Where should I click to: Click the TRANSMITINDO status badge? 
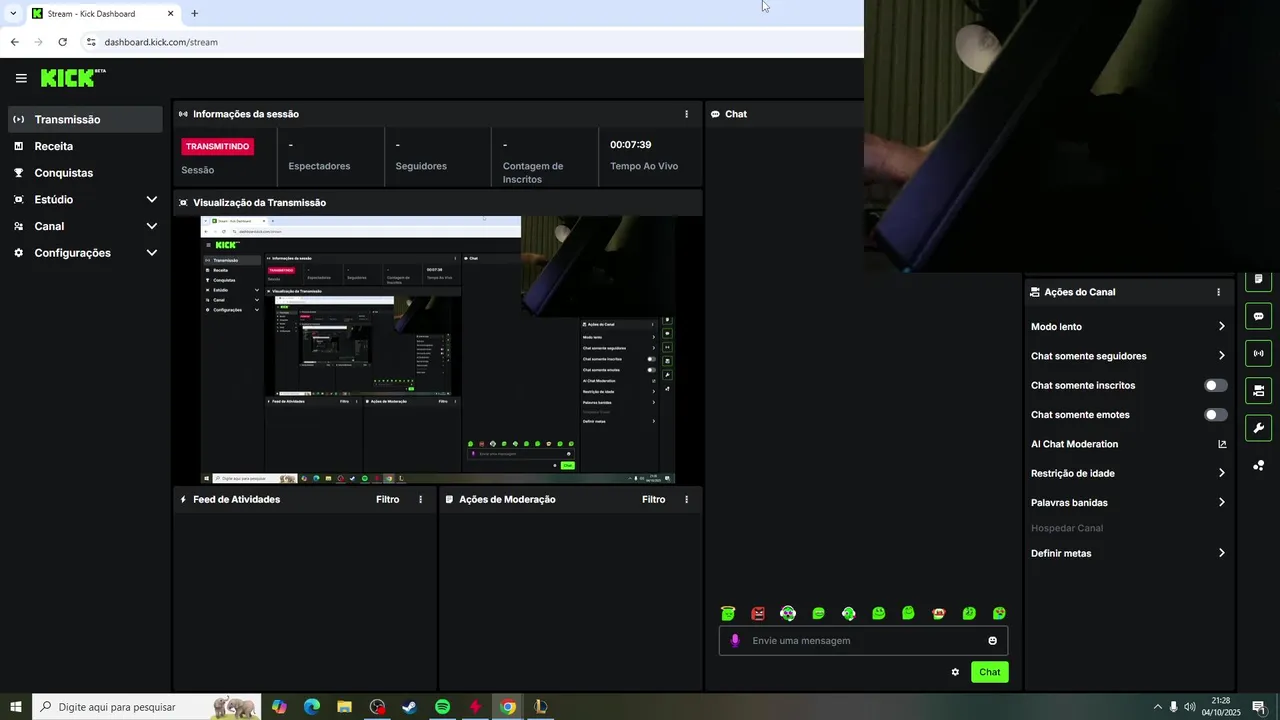217,146
